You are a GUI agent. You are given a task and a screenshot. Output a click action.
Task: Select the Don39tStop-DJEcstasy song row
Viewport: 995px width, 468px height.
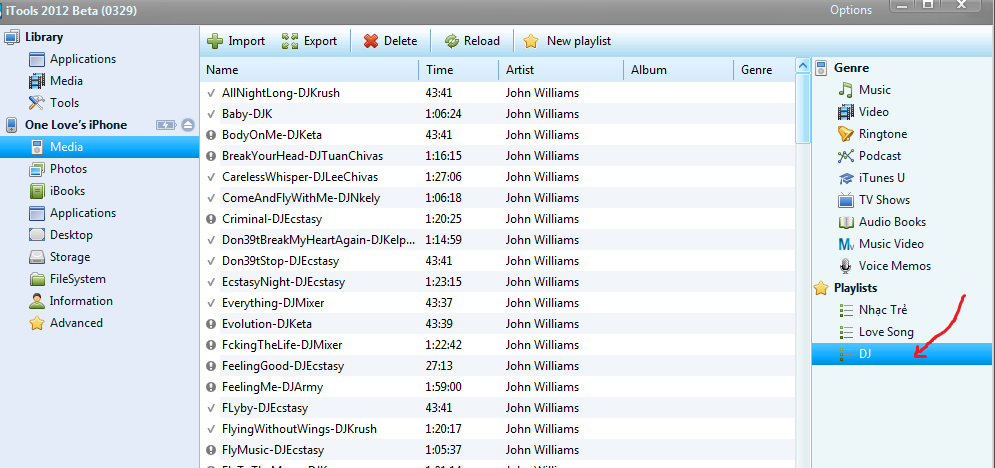pyautogui.click(x=498, y=261)
